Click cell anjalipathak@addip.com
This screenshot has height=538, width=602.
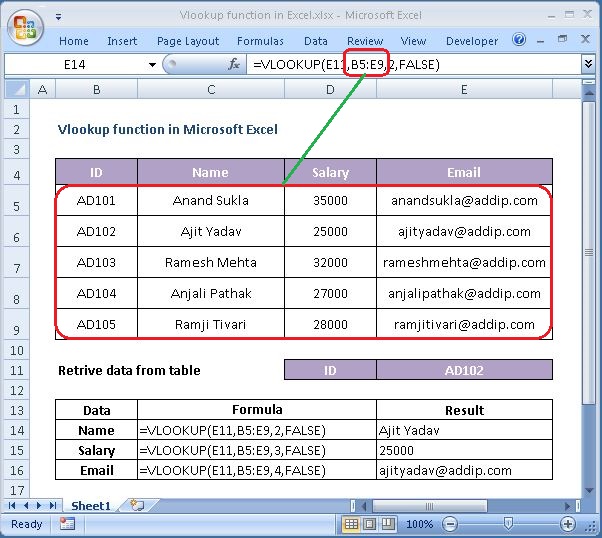pos(464,294)
